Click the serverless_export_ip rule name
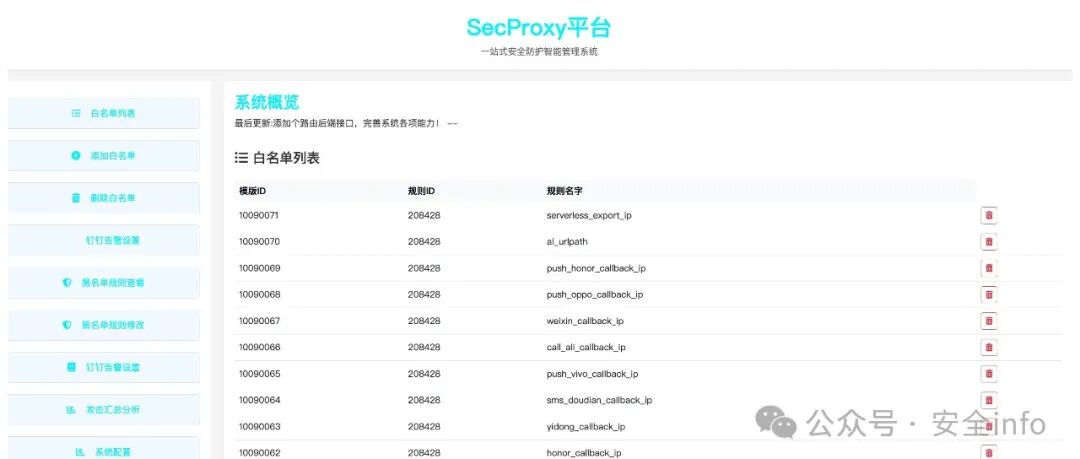Screen dimensions: 1080x459 (x=589, y=216)
